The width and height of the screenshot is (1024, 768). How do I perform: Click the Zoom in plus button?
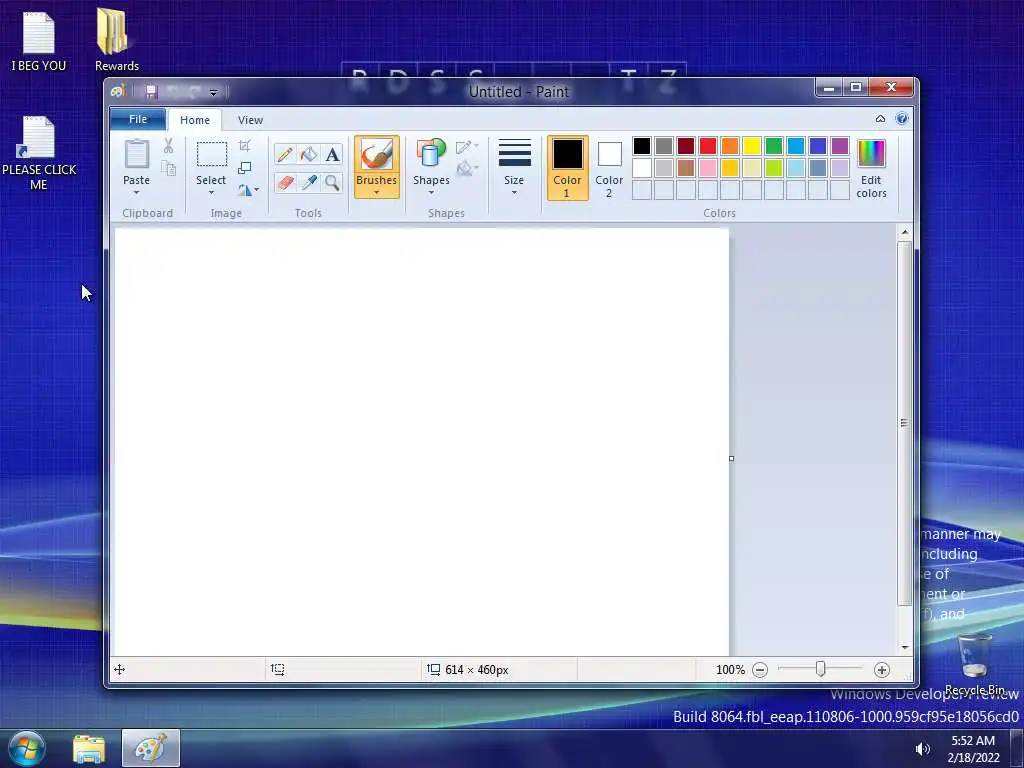(x=882, y=669)
